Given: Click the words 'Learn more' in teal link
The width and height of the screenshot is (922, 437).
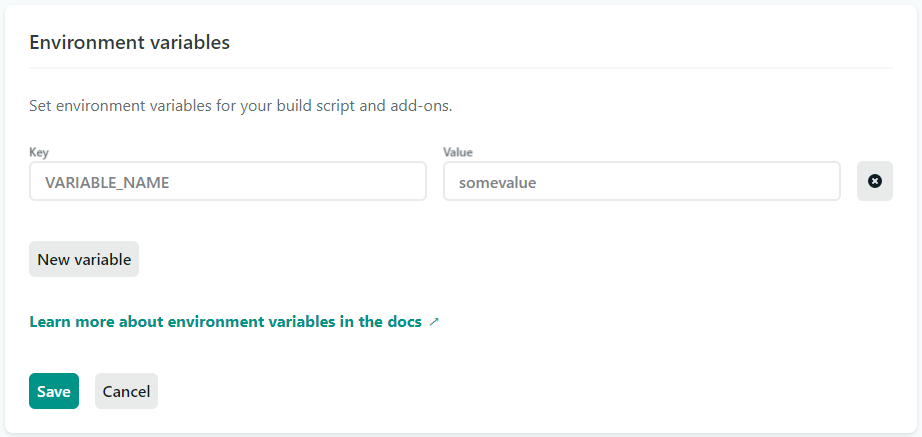Looking at the screenshot, I should click(72, 322).
